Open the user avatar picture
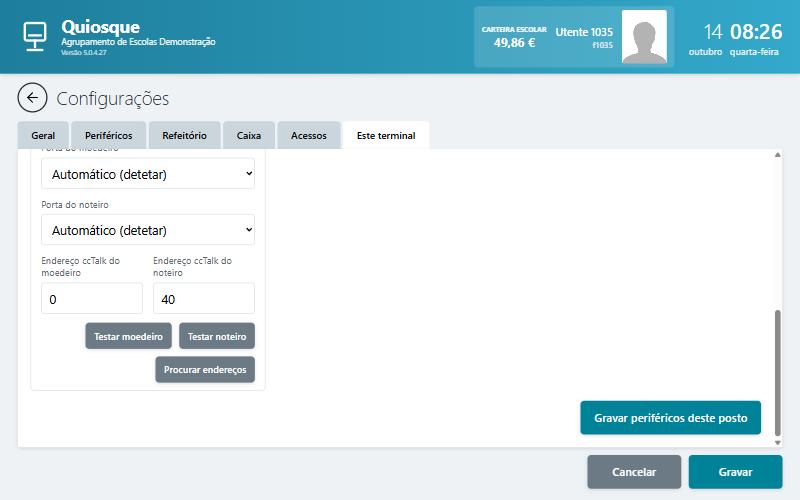 (644, 37)
